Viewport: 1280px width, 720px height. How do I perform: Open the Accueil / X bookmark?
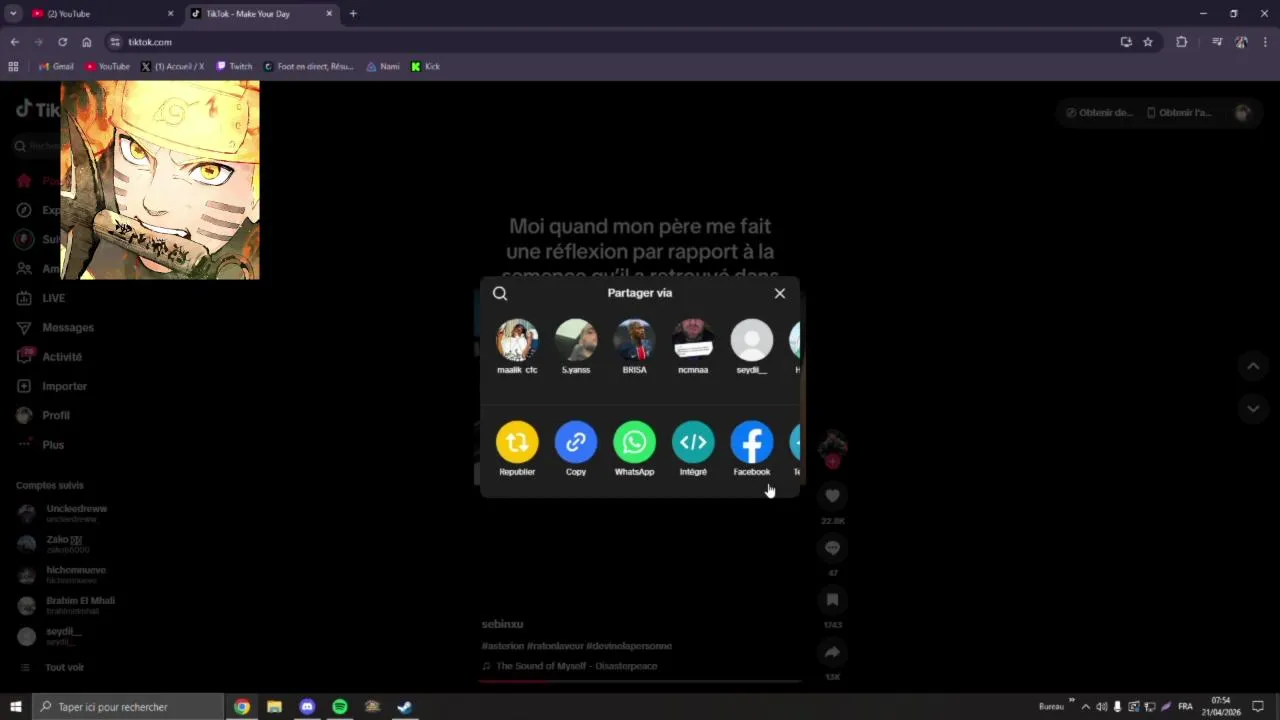tap(173, 67)
